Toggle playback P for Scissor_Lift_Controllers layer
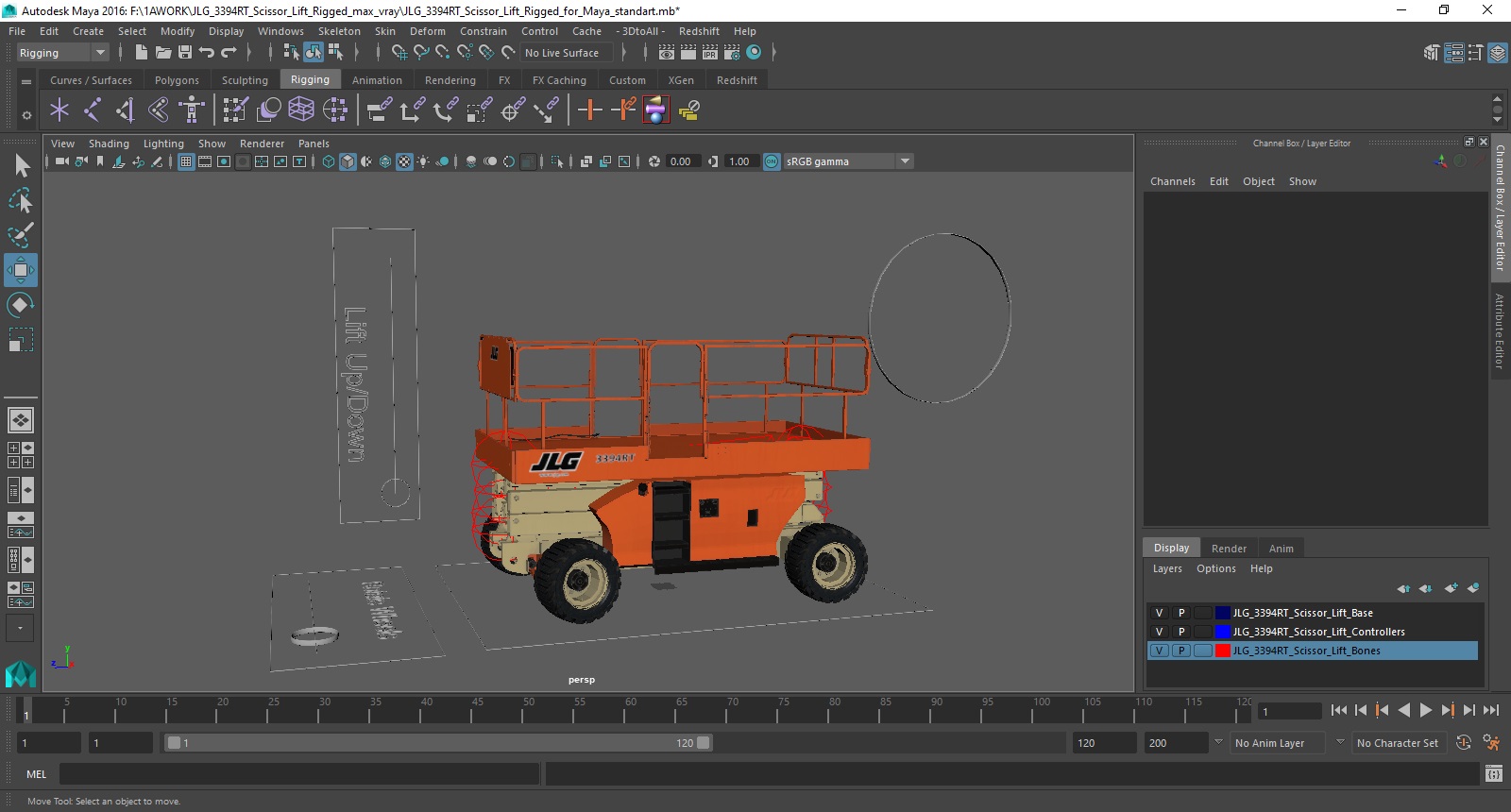This screenshot has width=1511, height=812. [1181, 632]
